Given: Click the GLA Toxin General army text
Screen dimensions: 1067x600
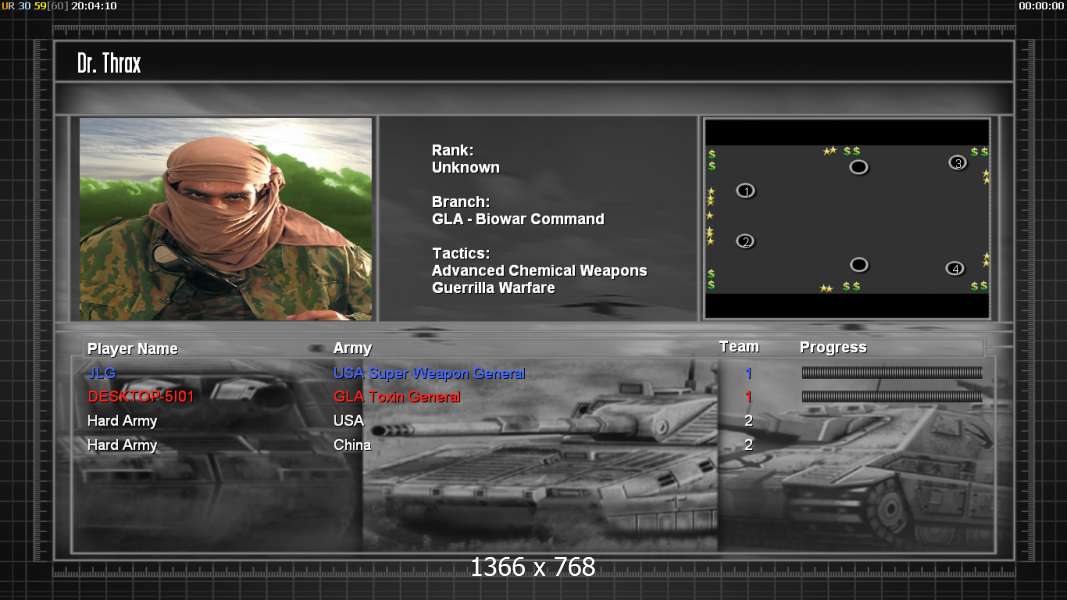Looking at the screenshot, I should click(397, 396).
